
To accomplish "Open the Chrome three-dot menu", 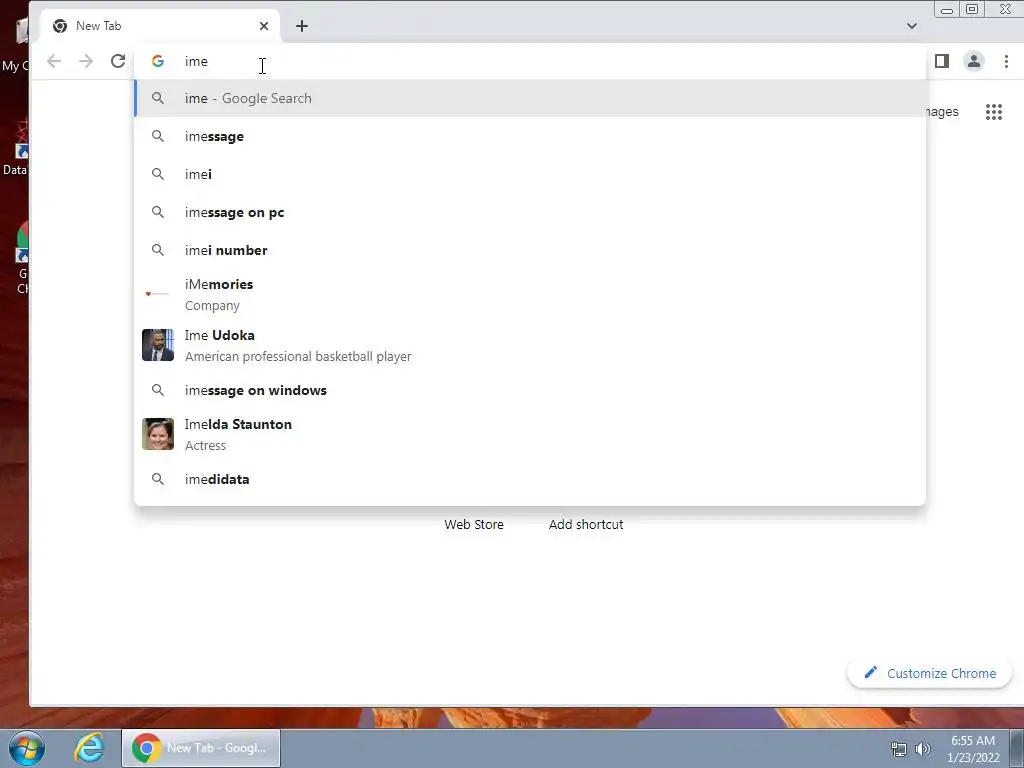I will [x=1006, y=61].
